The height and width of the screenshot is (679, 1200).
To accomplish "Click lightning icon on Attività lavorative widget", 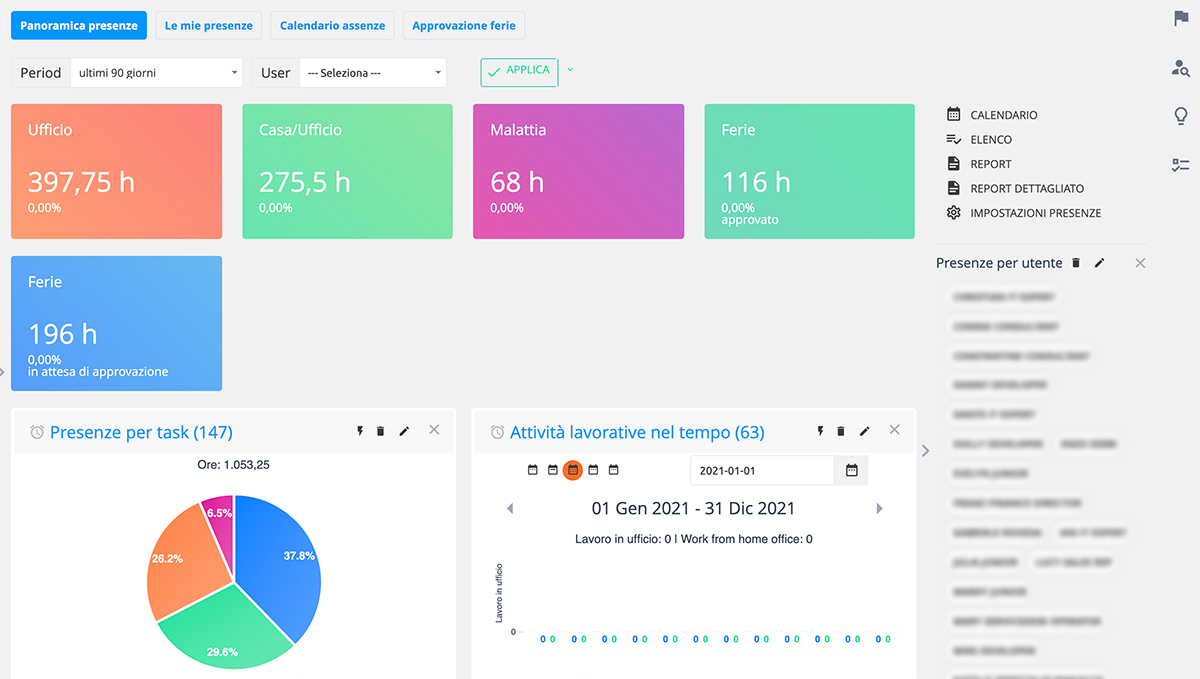I will (820, 431).
